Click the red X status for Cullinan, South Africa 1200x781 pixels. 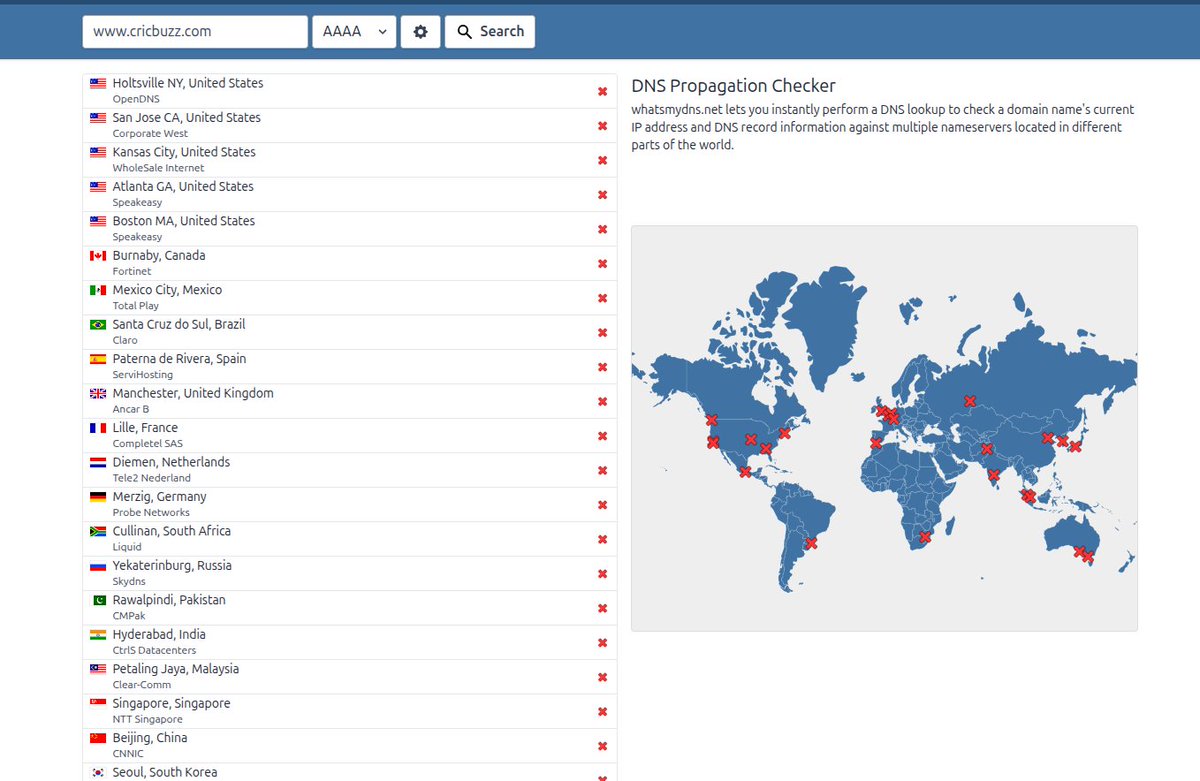tap(602, 540)
